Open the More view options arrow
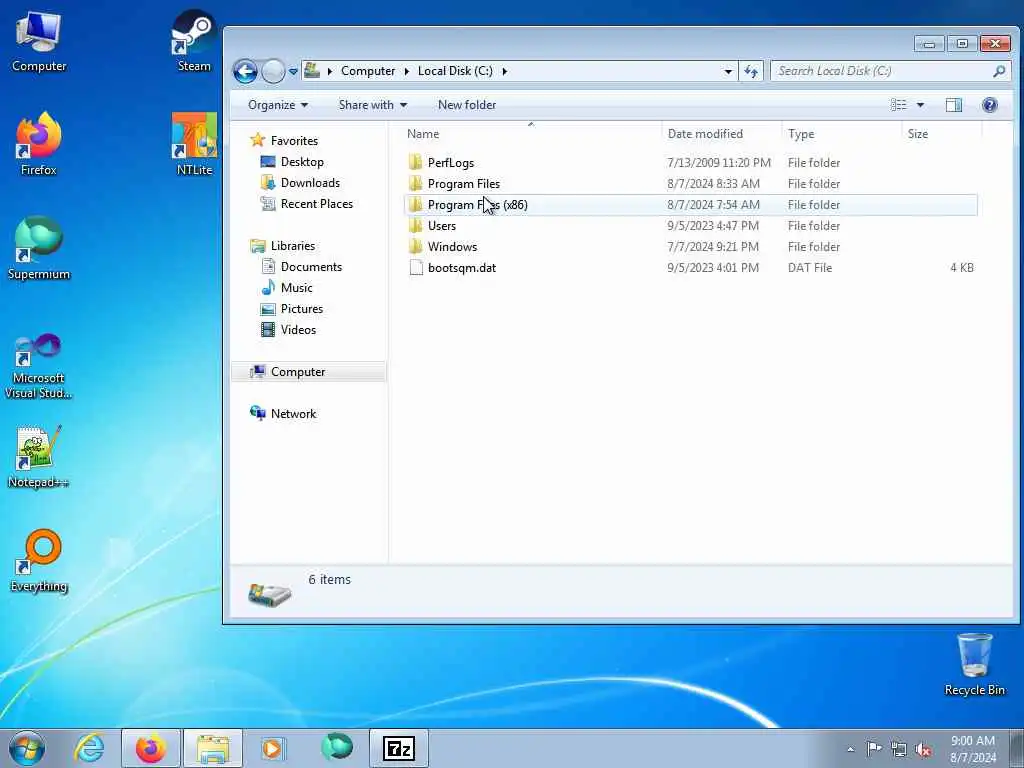This screenshot has height=768, width=1024. pyautogui.click(x=920, y=105)
